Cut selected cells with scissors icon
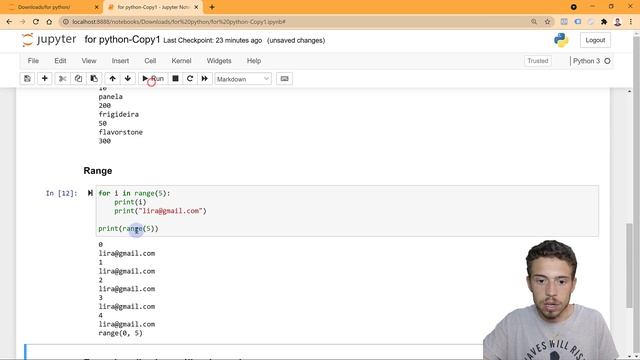Image resolution: width=640 pixels, height=360 pixels. coord(62,79)
